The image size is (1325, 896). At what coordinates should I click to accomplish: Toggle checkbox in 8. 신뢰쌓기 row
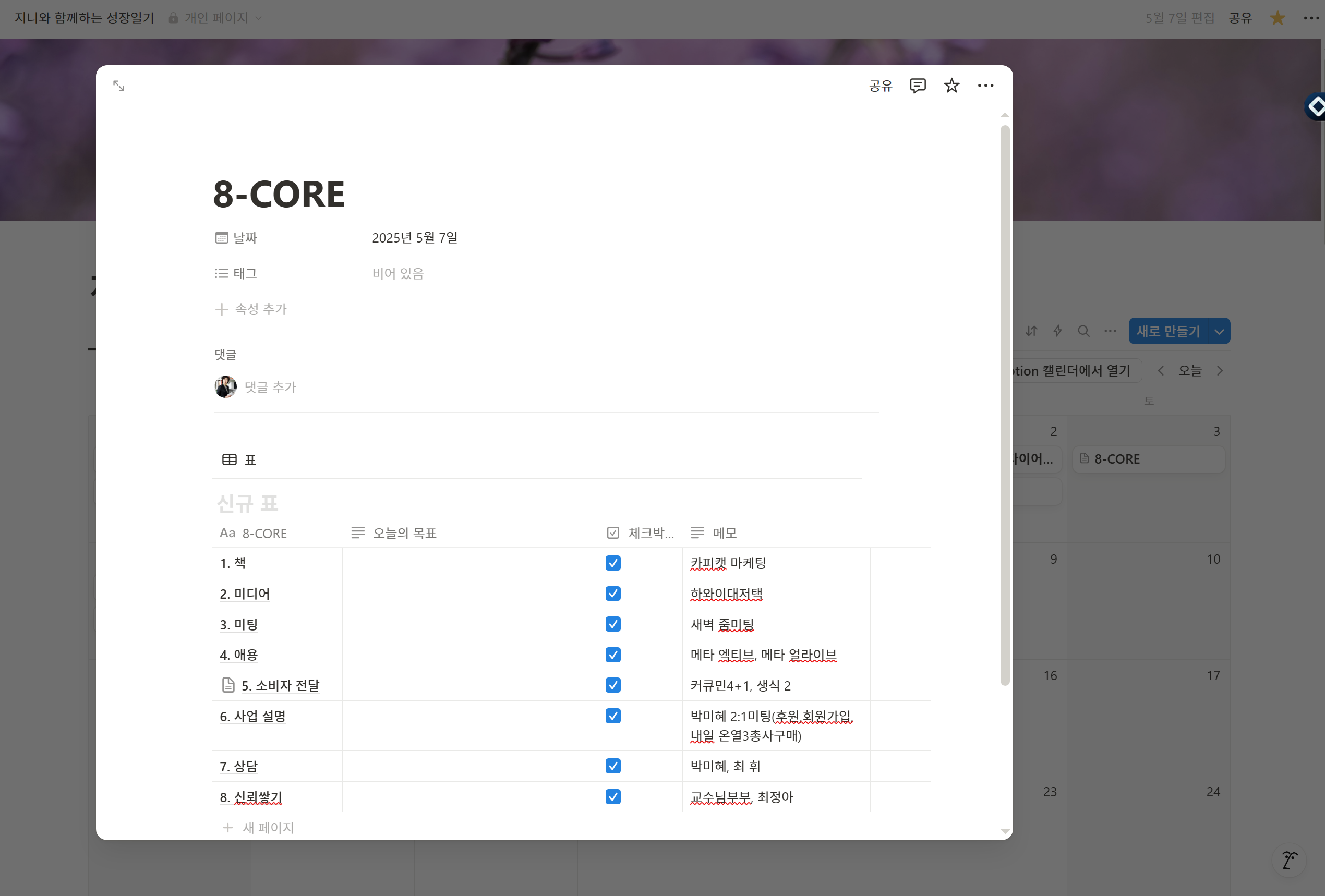pyautogui.click(x=613, y=797)
